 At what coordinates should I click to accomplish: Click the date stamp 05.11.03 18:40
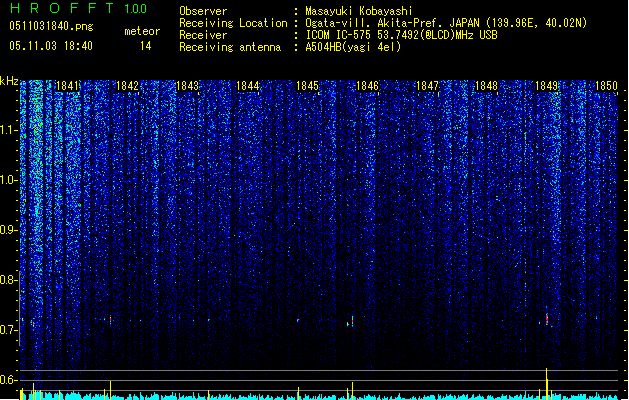pyautogui.click(x=51, y=46)
